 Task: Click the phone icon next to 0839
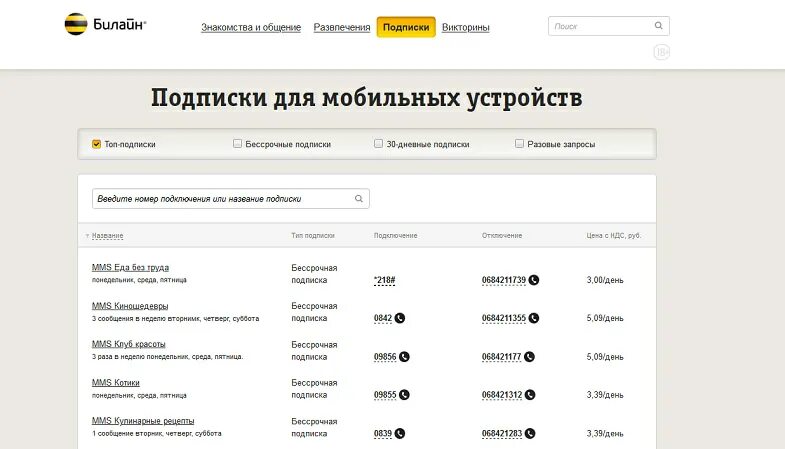[400, 433]
